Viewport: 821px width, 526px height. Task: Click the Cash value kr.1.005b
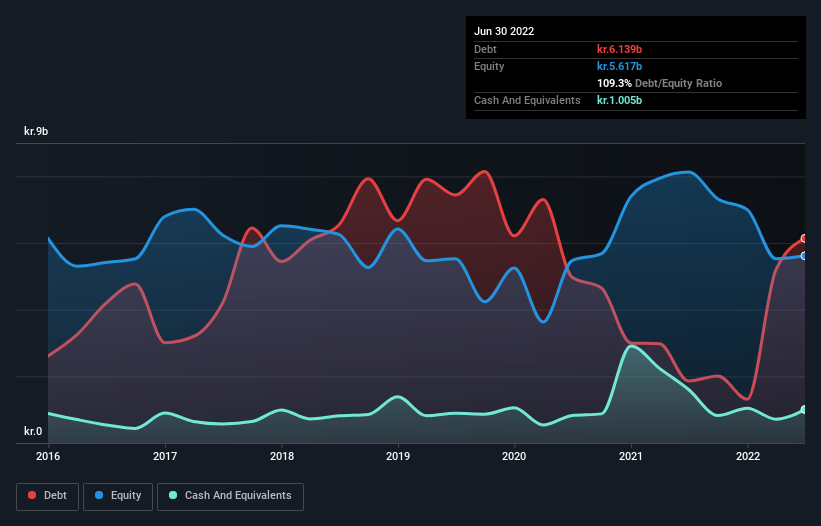tap(619, 100)
